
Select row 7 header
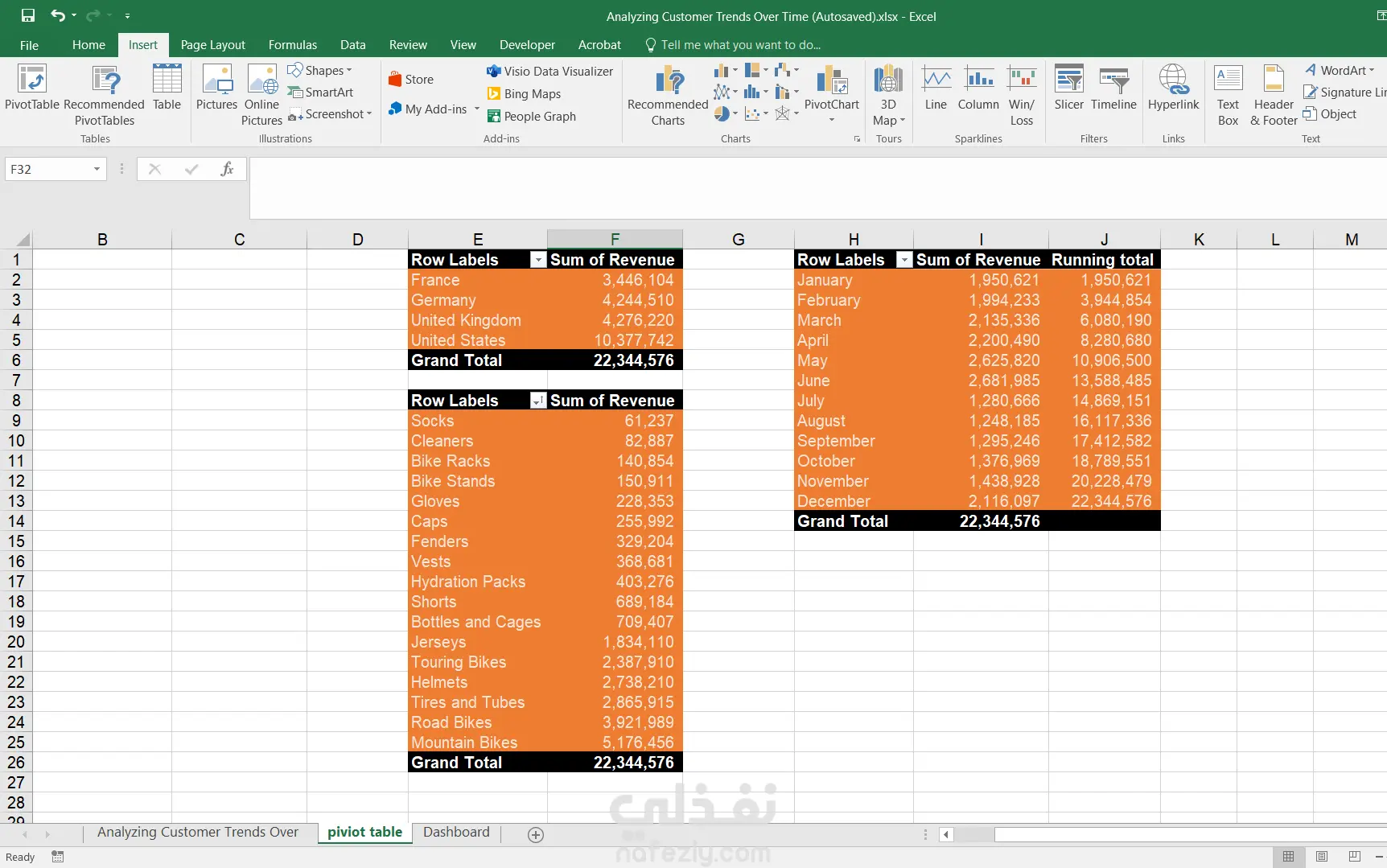[x=16, y=381]
